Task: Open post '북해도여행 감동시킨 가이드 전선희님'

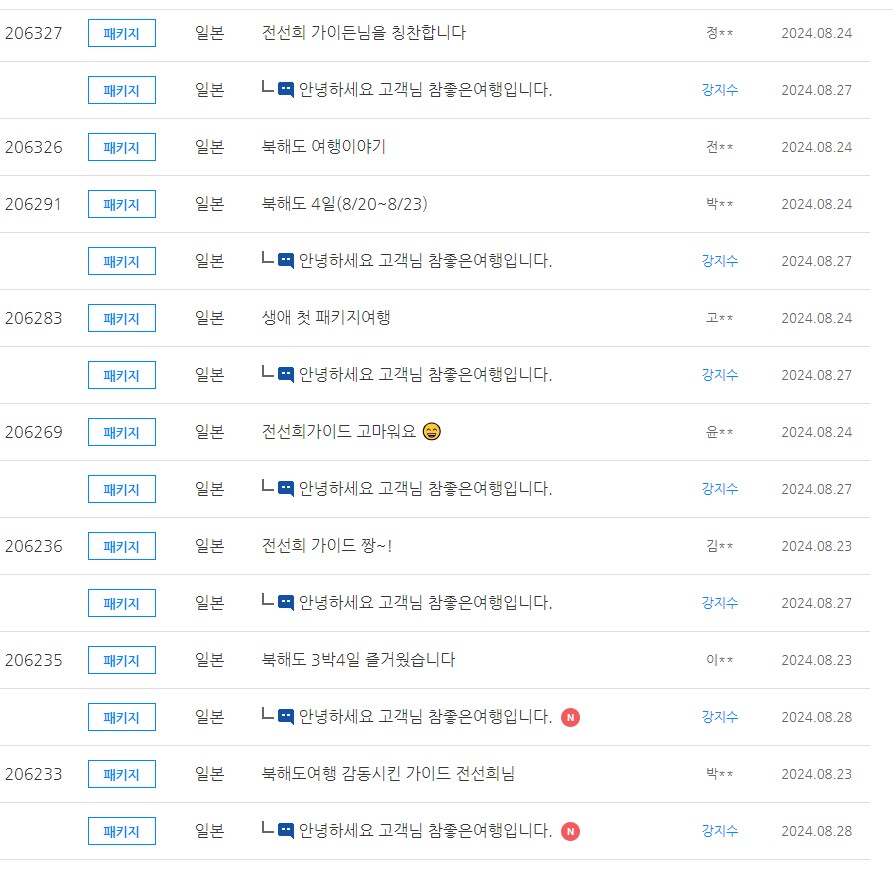Action: tap(388, 773)
